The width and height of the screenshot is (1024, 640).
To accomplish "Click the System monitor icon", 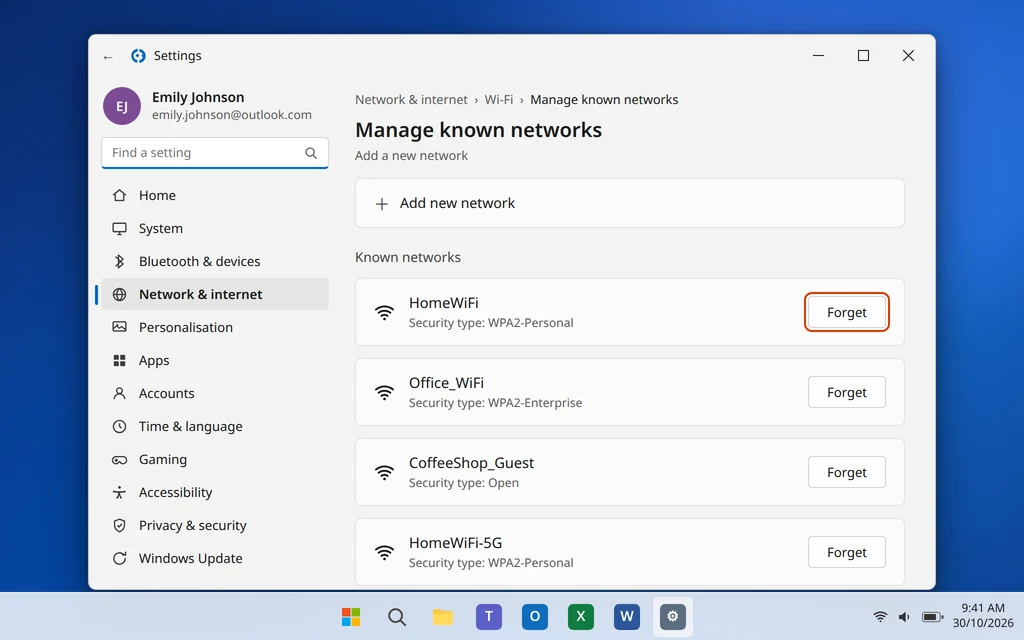I will tap(120, 229).
